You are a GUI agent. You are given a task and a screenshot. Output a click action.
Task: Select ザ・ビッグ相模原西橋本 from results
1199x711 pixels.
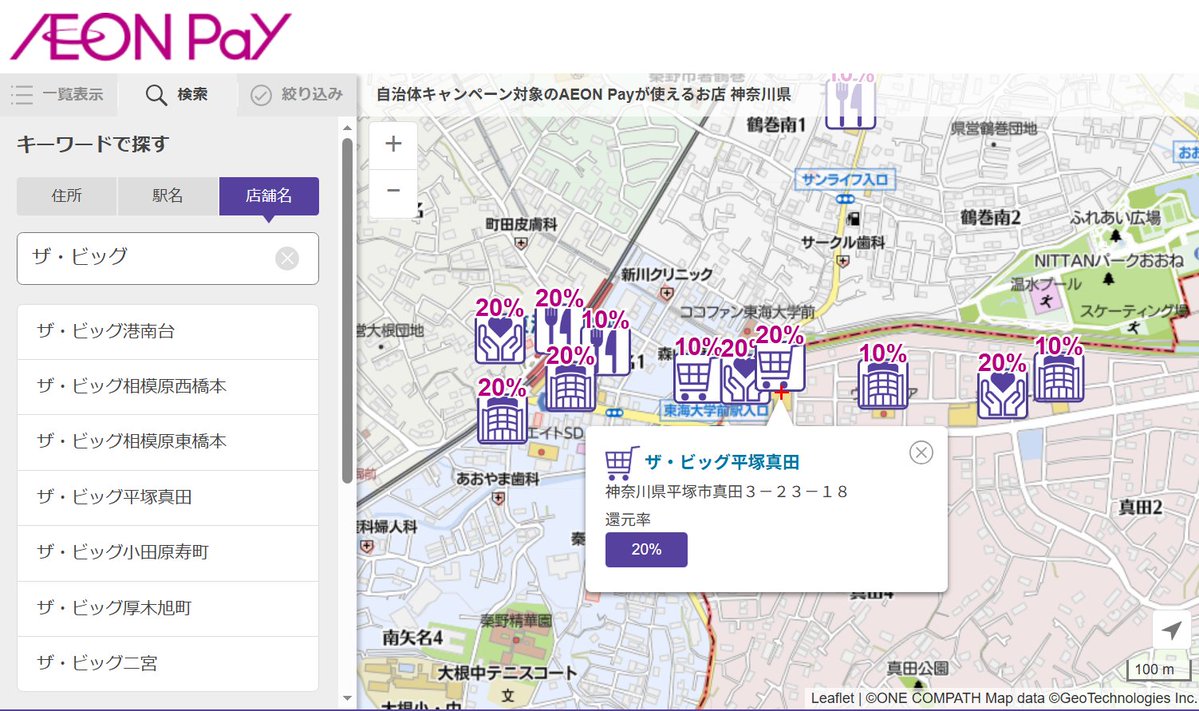tap(167, 387)
